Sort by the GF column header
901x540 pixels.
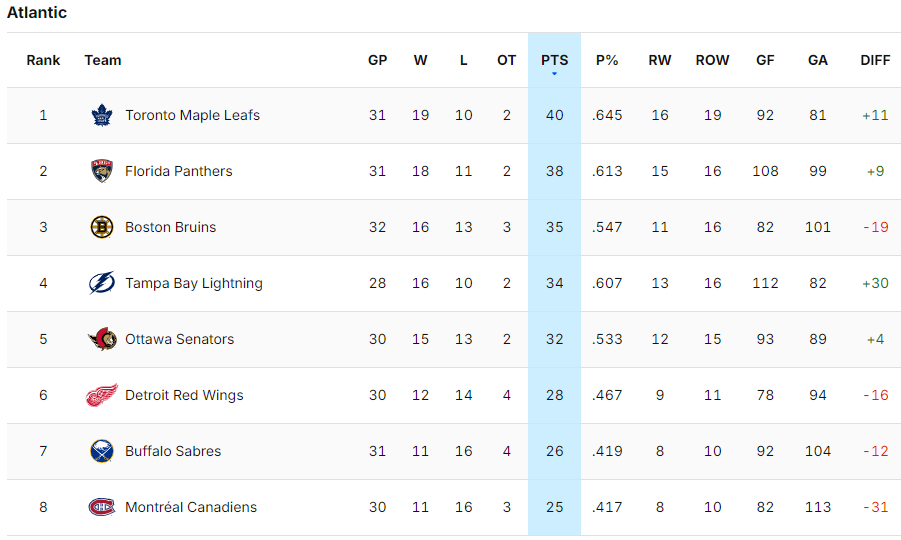tap(765, 60)
